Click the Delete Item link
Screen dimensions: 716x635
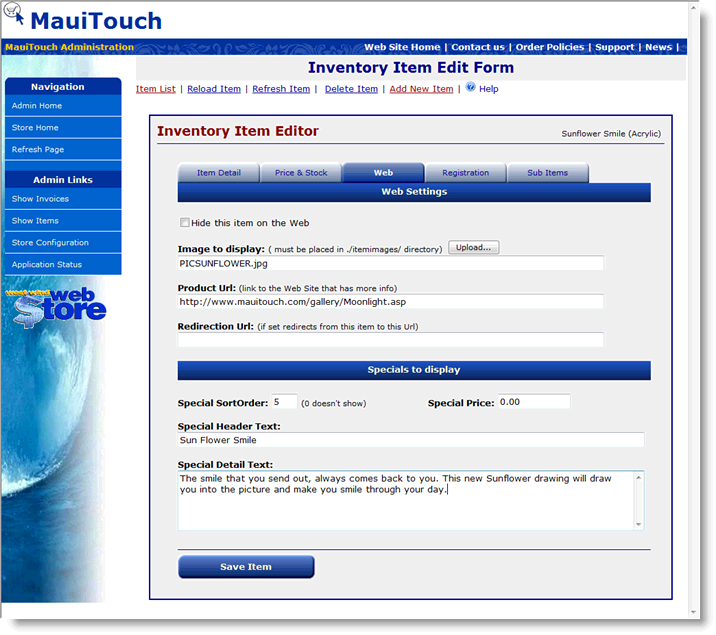pos(351,89)
